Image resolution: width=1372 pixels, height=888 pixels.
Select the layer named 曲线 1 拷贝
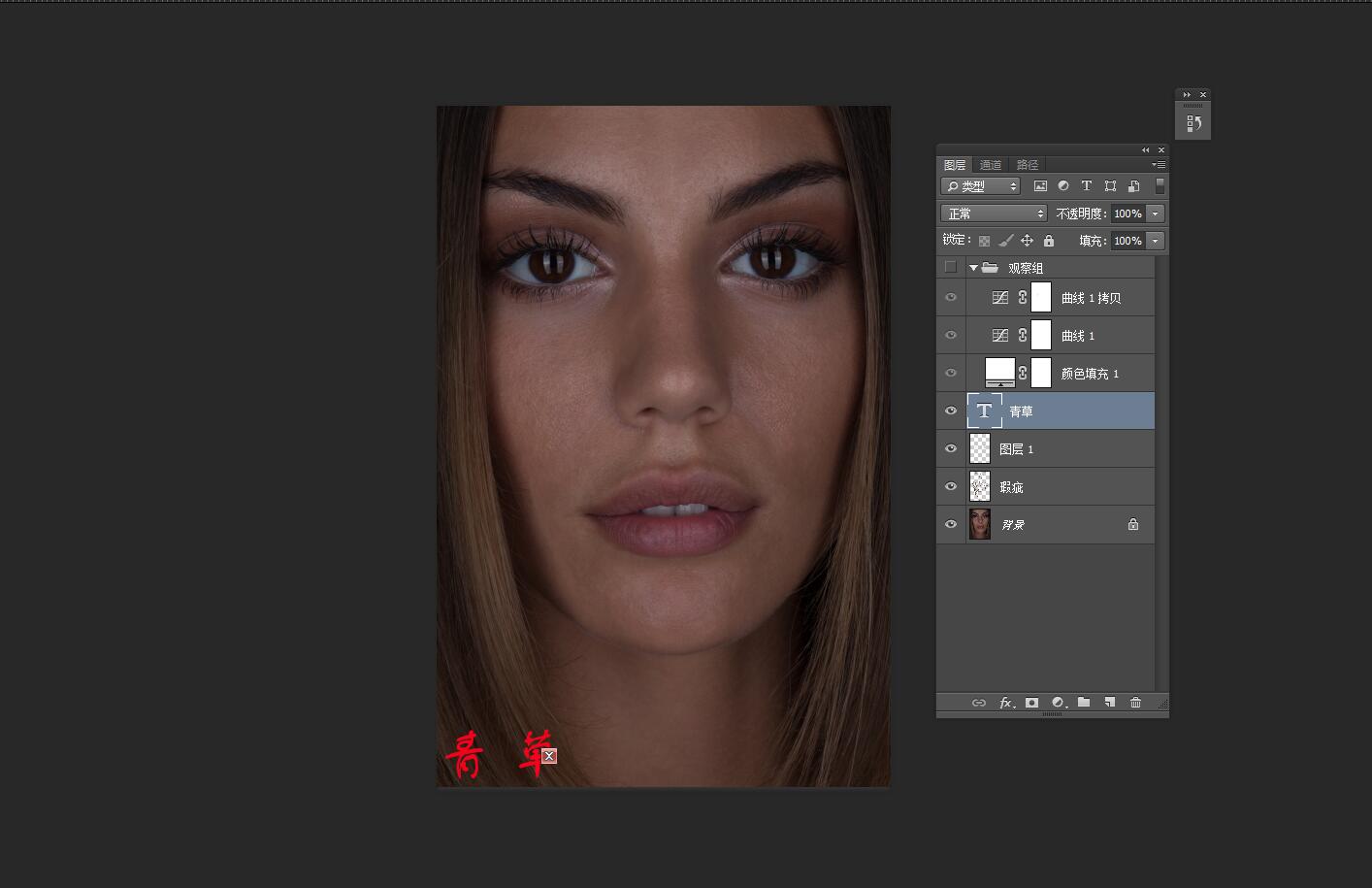1091,298
